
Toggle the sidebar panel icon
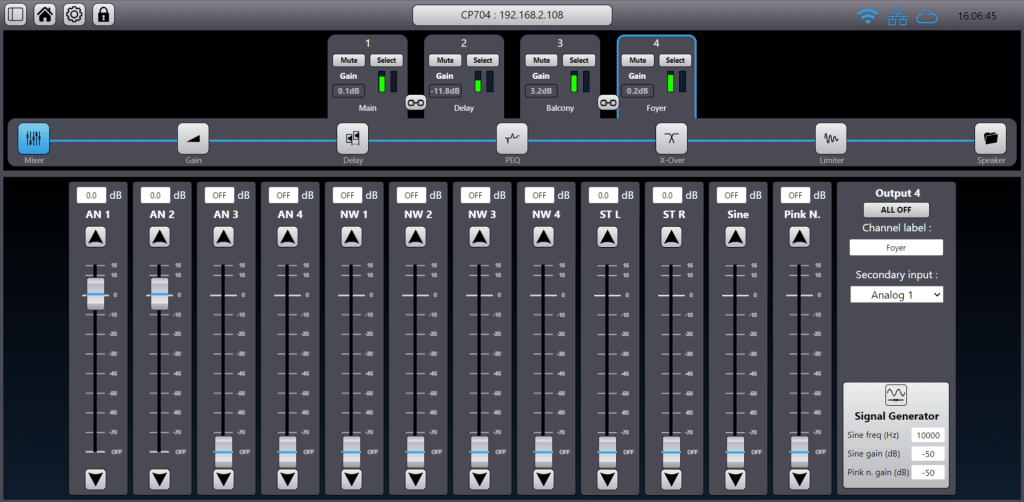click(16, 15)
